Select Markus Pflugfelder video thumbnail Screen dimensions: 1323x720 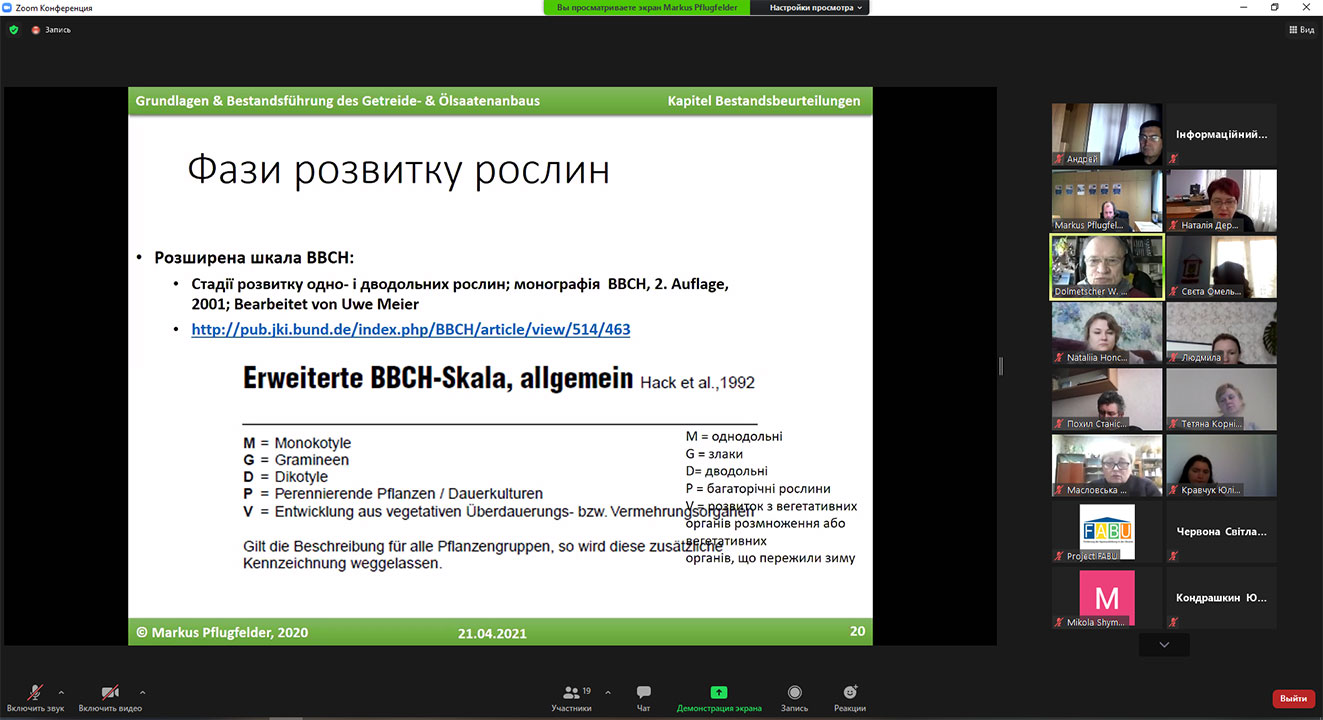point(1106,200)
